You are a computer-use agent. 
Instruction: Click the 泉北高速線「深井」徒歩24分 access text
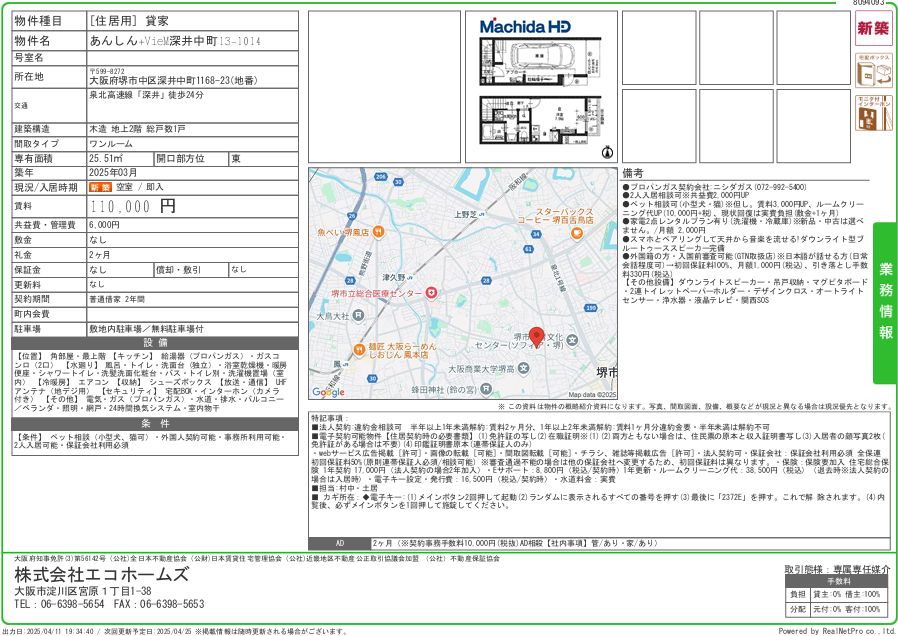pyautogui.click(x=146, y=95)
